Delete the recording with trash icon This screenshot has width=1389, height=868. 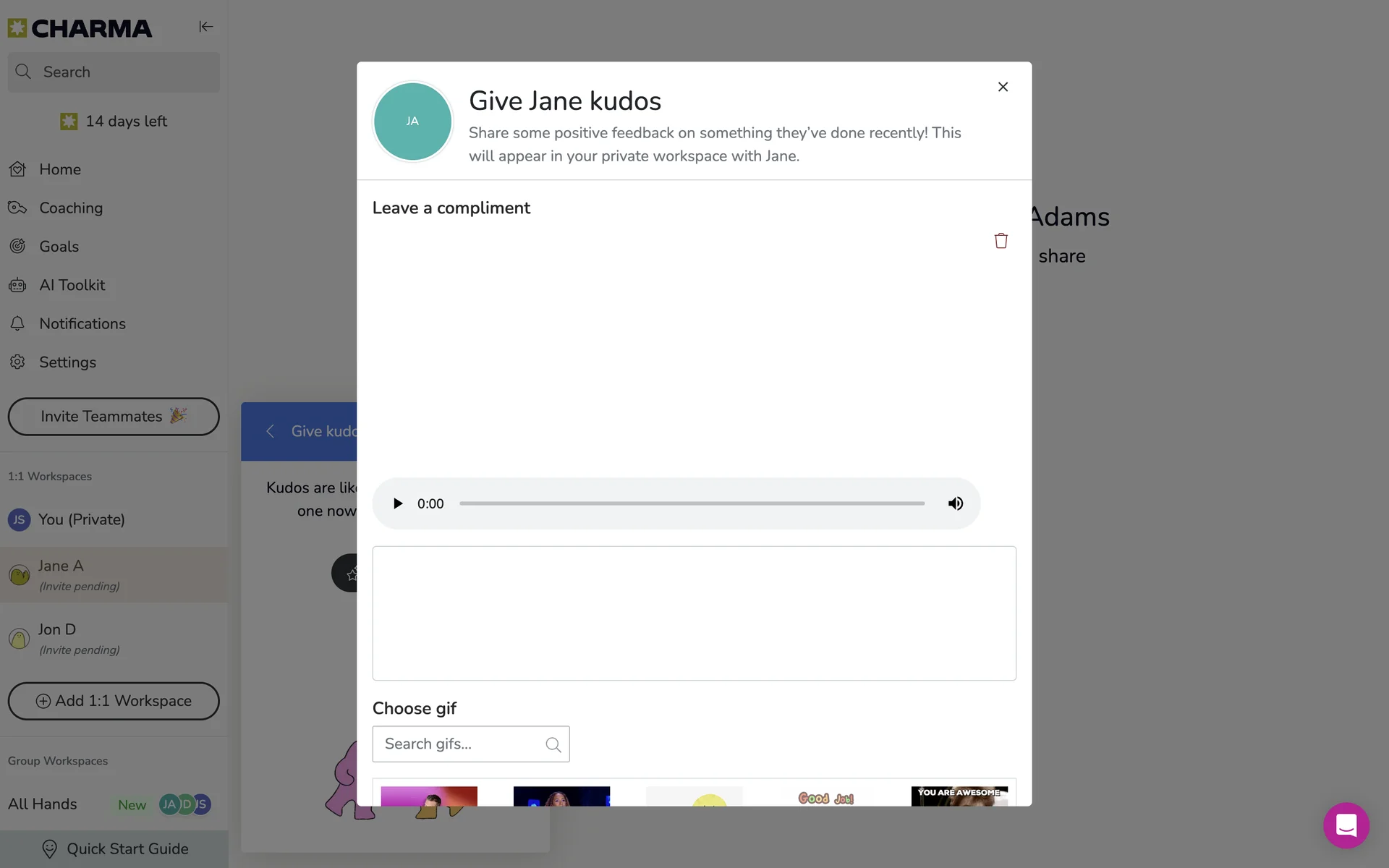(1001, 241)
